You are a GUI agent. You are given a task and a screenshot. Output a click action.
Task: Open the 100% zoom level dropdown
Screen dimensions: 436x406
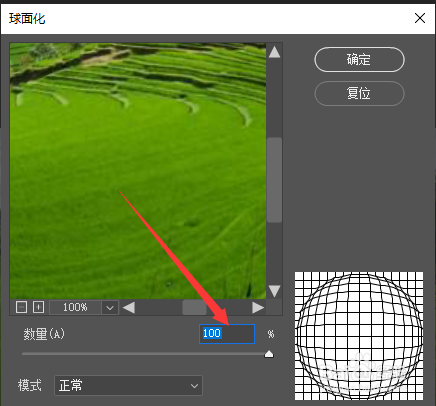pyautogui.click(x=110, y=308)
